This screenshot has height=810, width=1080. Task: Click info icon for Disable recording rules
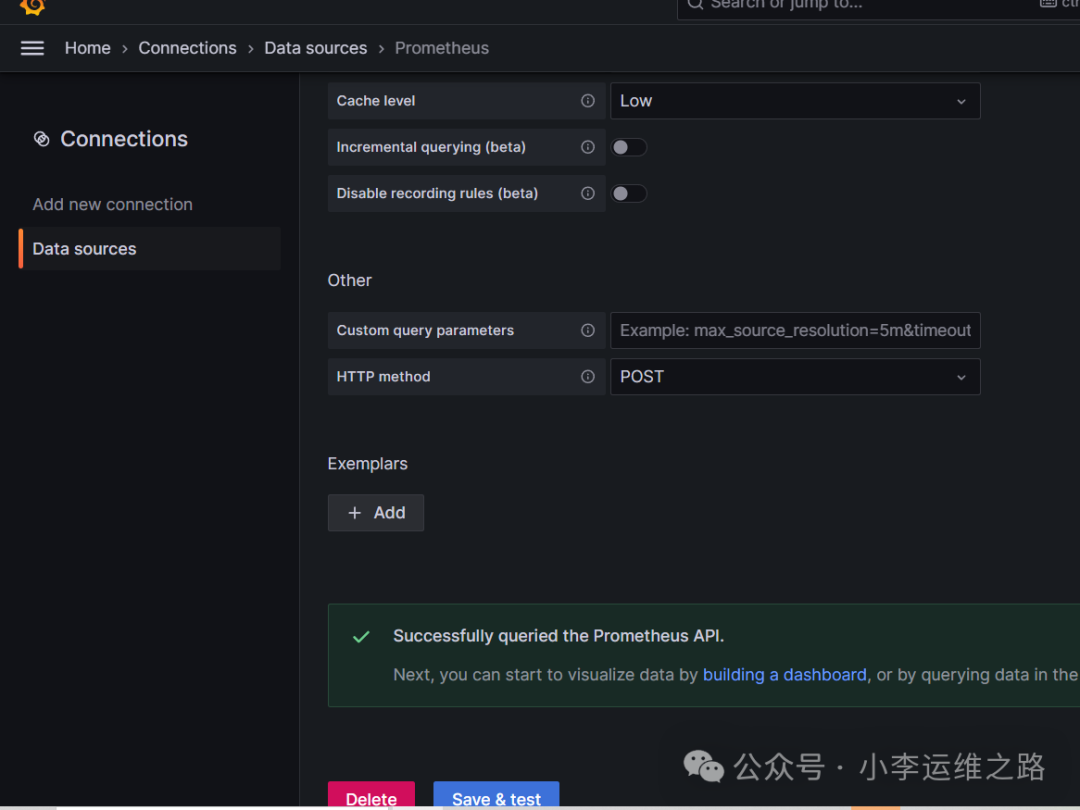588,193
